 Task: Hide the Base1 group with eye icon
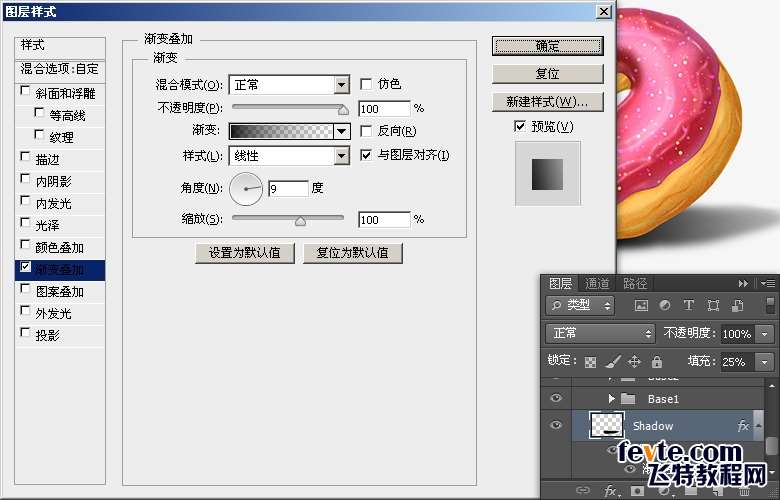[x=556, y=398]
